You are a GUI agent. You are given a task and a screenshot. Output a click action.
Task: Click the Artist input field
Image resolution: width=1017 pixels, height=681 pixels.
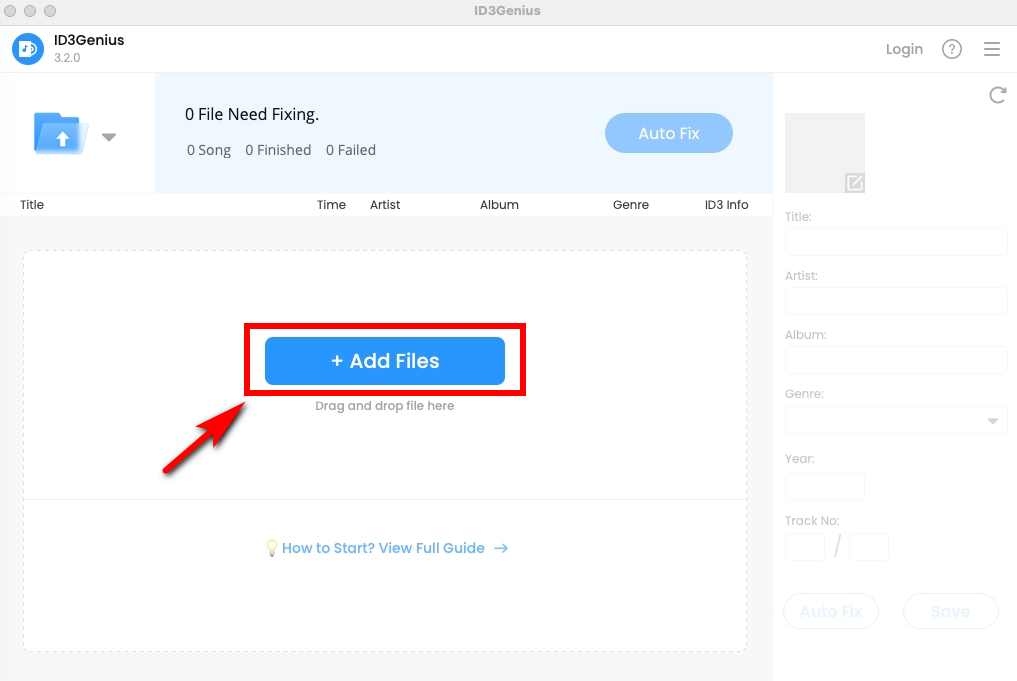(x=896, y=301)
